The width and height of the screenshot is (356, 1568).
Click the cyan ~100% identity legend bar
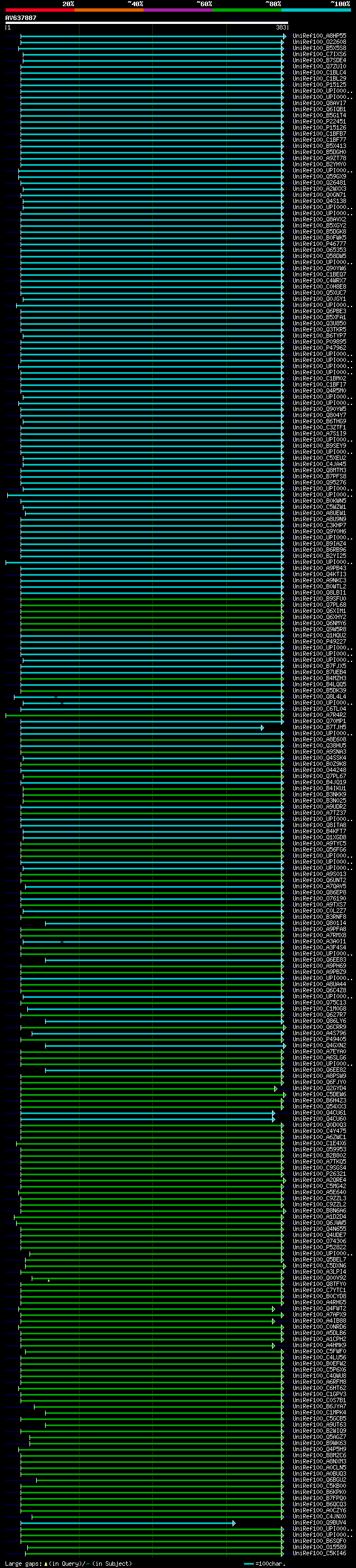(x=315, y=10)
